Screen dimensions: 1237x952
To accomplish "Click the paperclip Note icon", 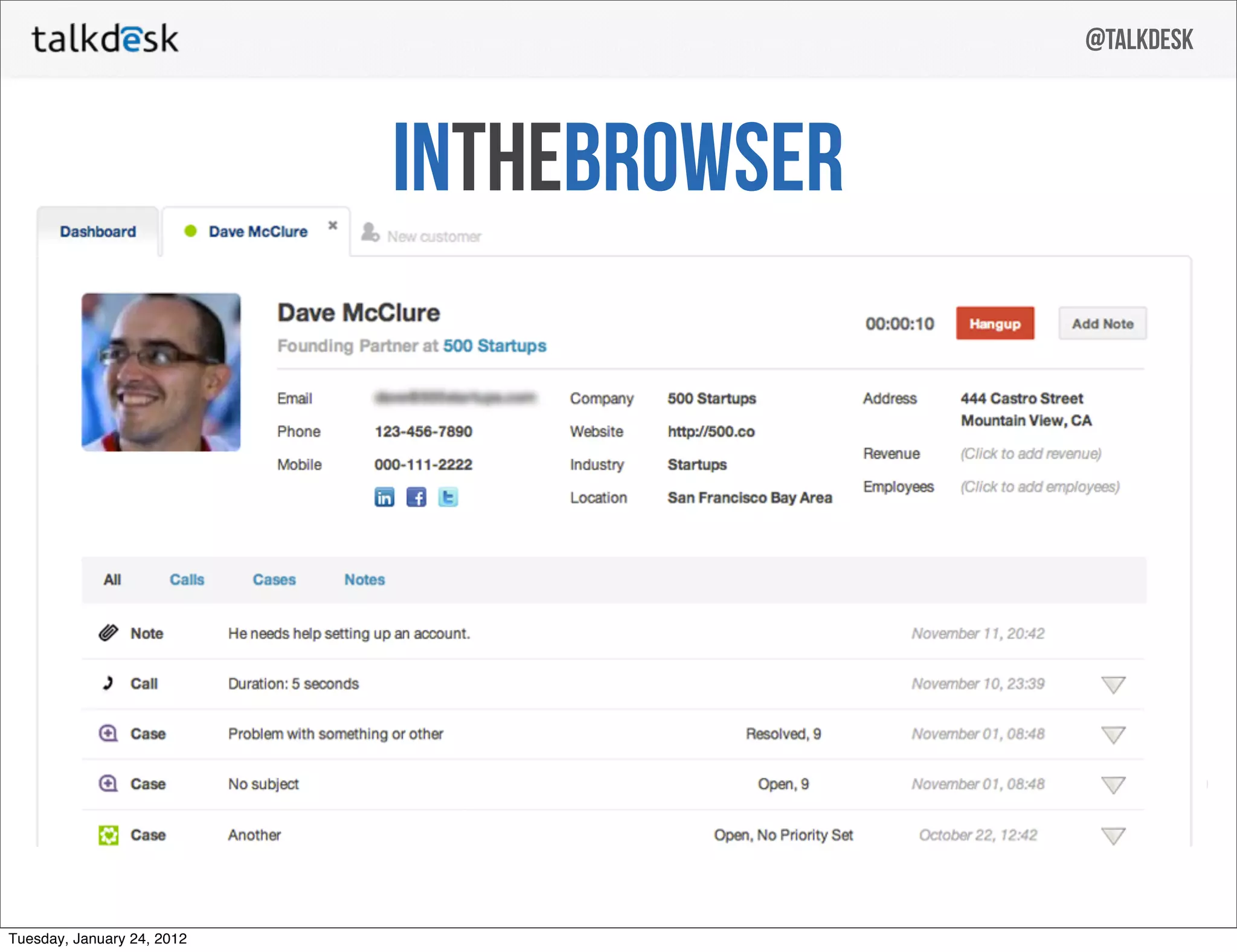I will [x=108, y=633].
